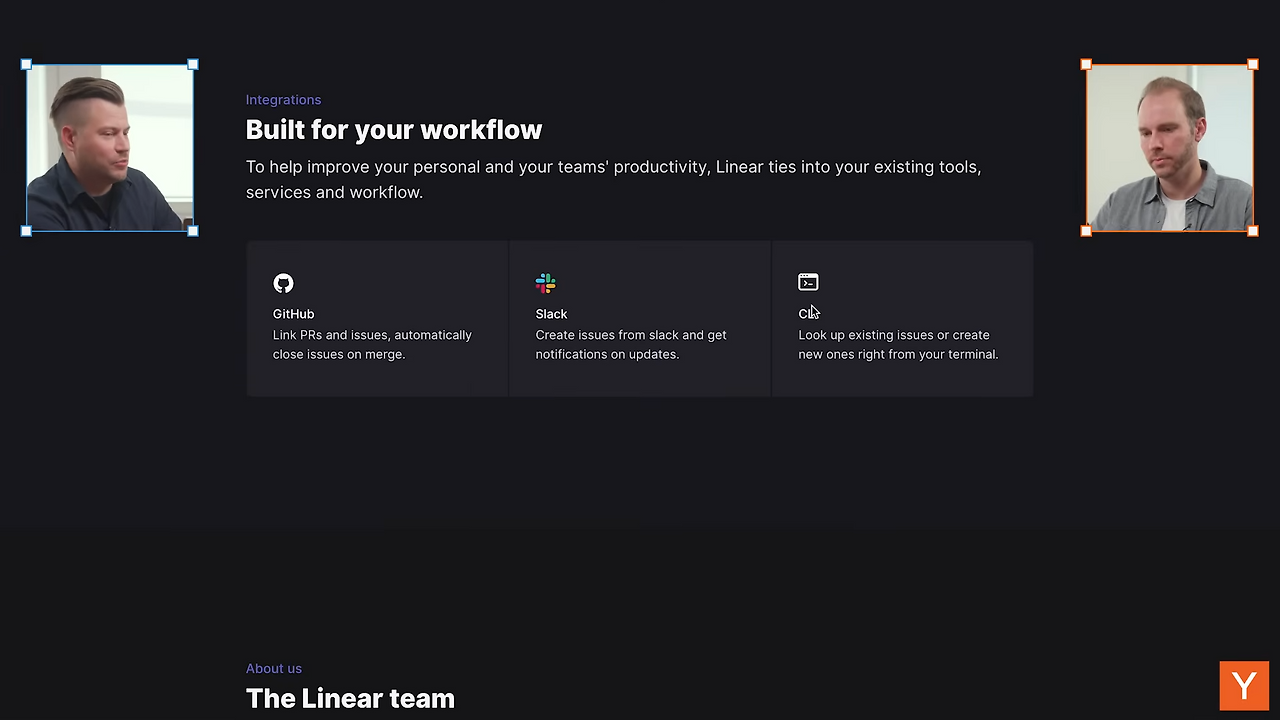Click the "Look up existing issues" description
Screen dimensions: 1280x720
click(897, 344)
